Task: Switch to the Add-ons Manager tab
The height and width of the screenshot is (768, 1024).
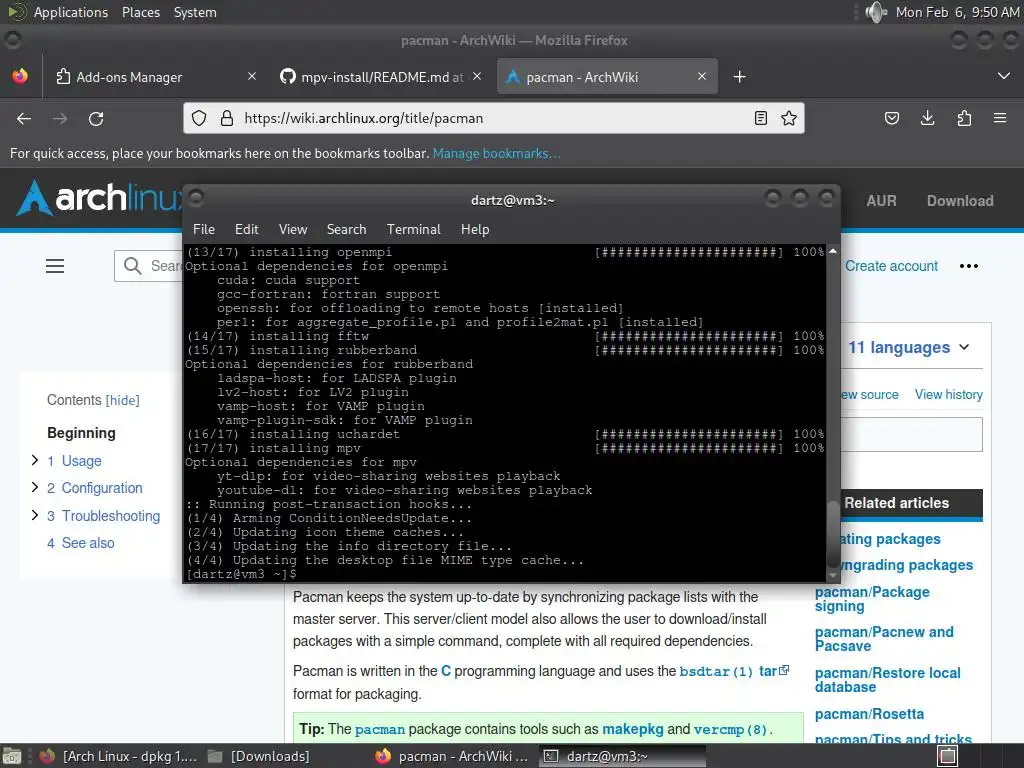Action: (155, 76)
